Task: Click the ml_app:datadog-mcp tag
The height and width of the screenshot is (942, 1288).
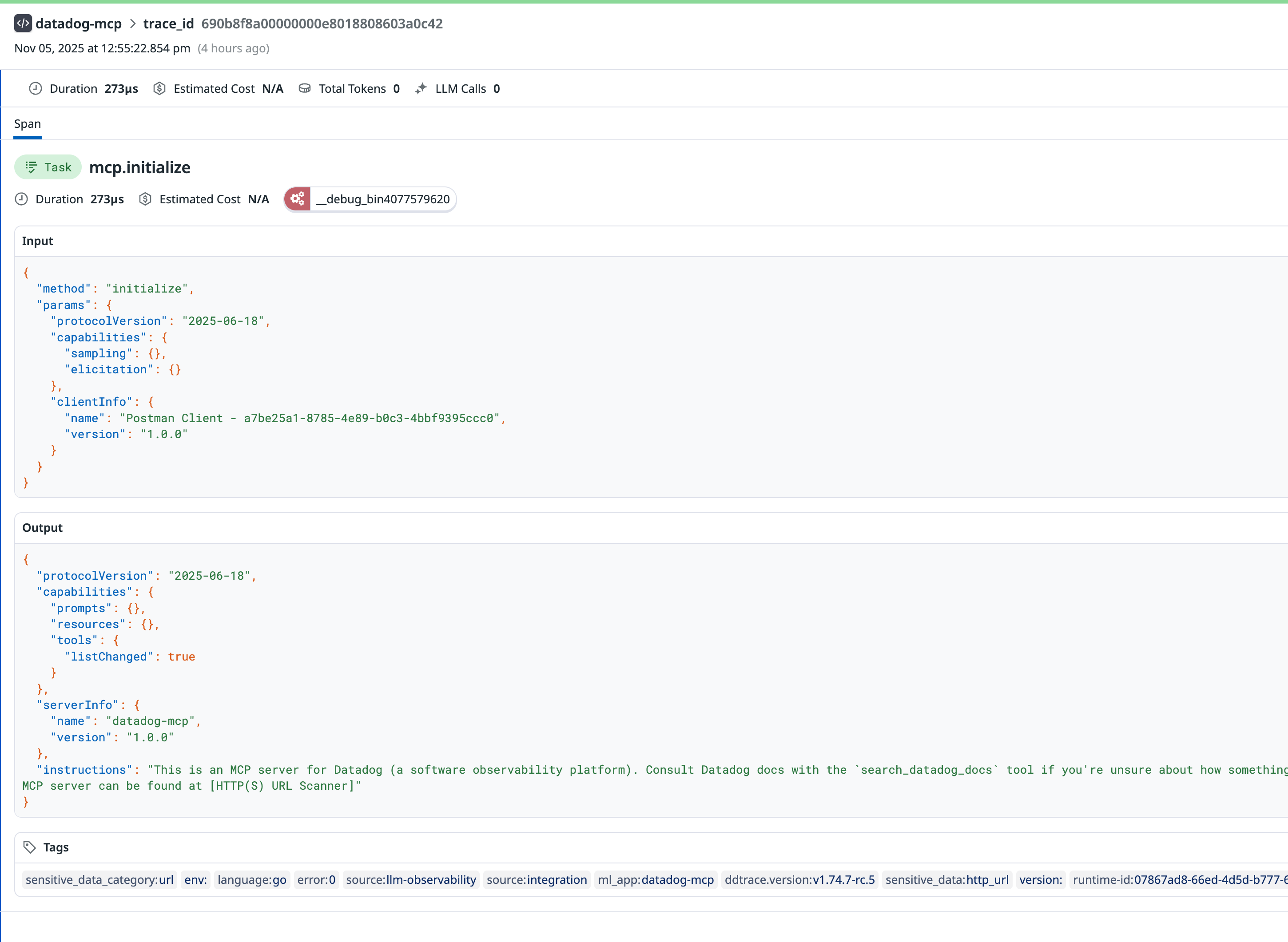Action: coord(656,880)
